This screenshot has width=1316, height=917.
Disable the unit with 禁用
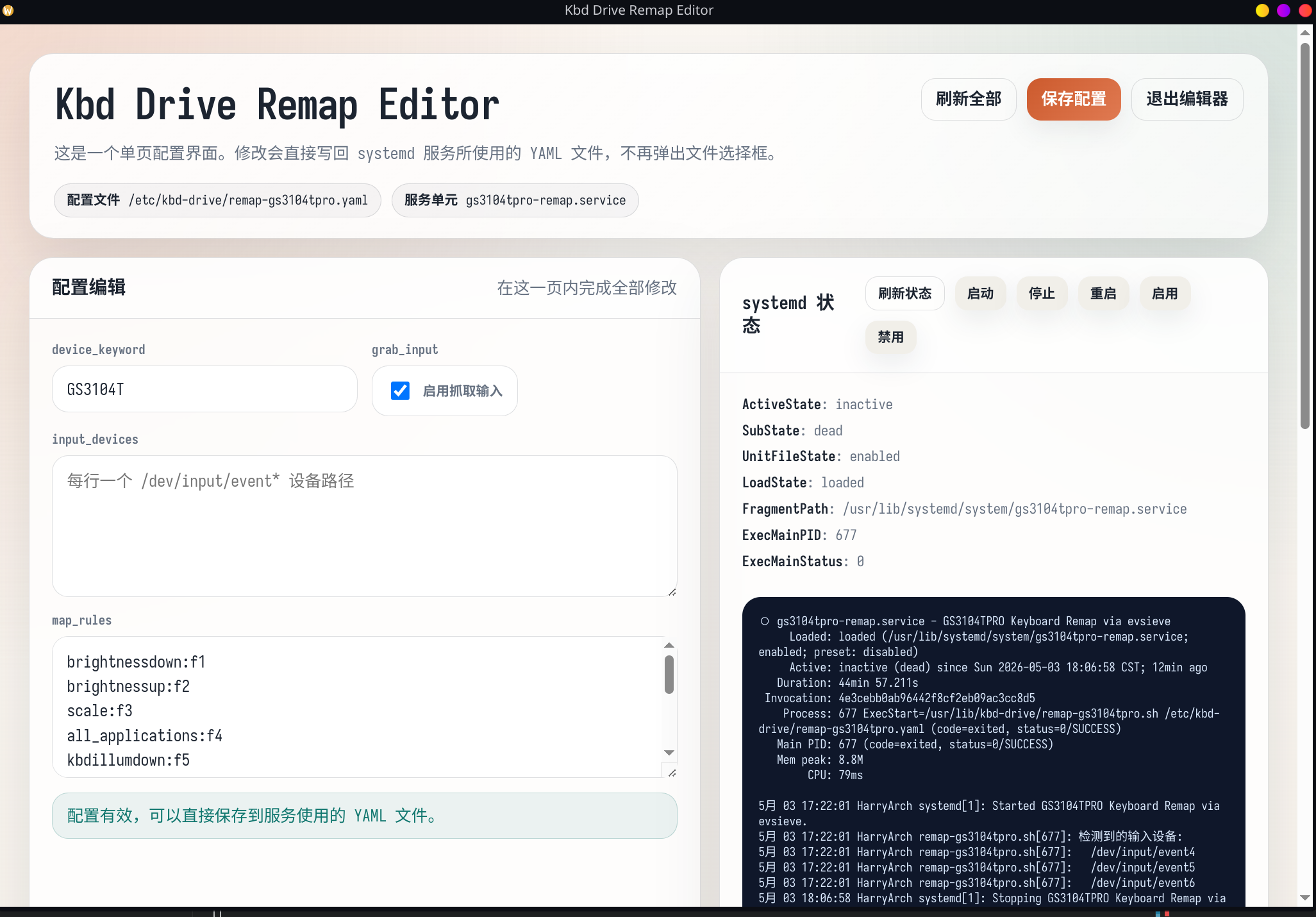(890, 337)
